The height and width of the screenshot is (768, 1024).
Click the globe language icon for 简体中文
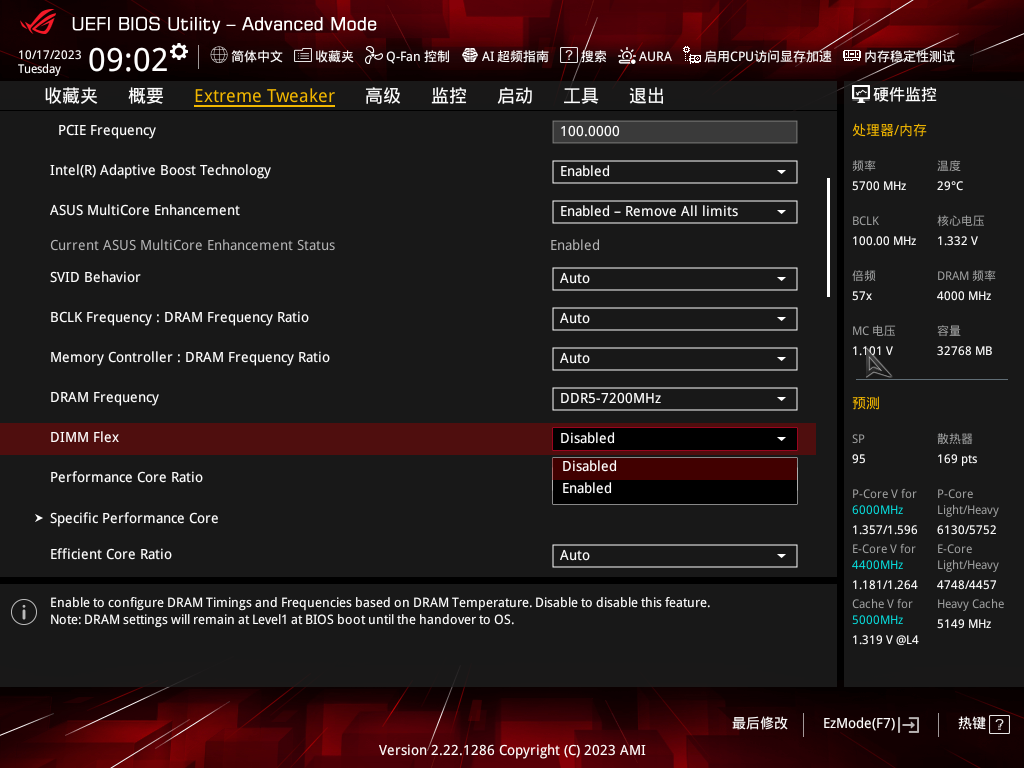[219, 56]
